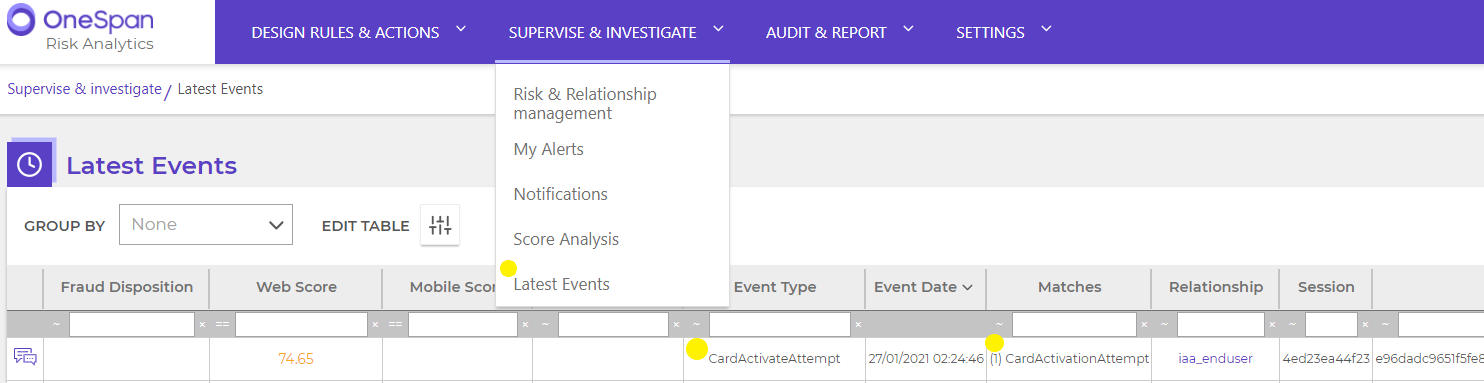This screenshot has width=1484, height=383.
Task: Select Risk & Relationship management from the menu
Action: (585, 104)
